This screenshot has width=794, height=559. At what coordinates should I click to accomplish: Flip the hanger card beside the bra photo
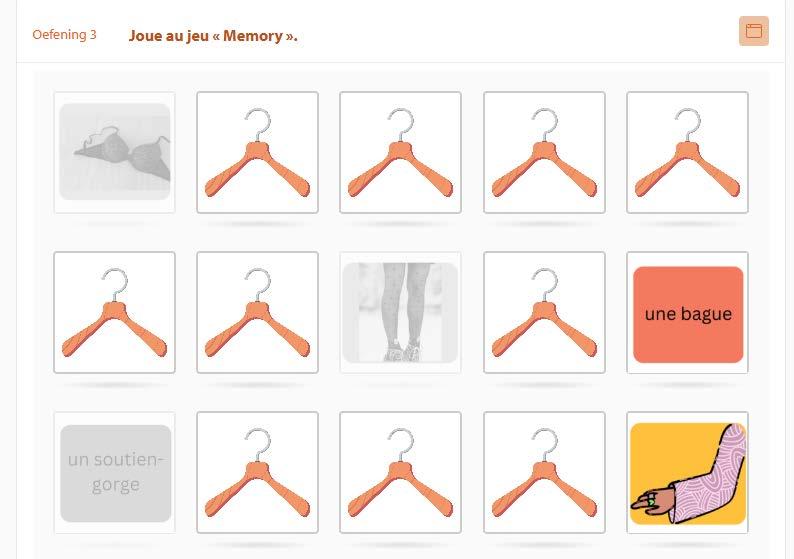click(x=257, y=152)
